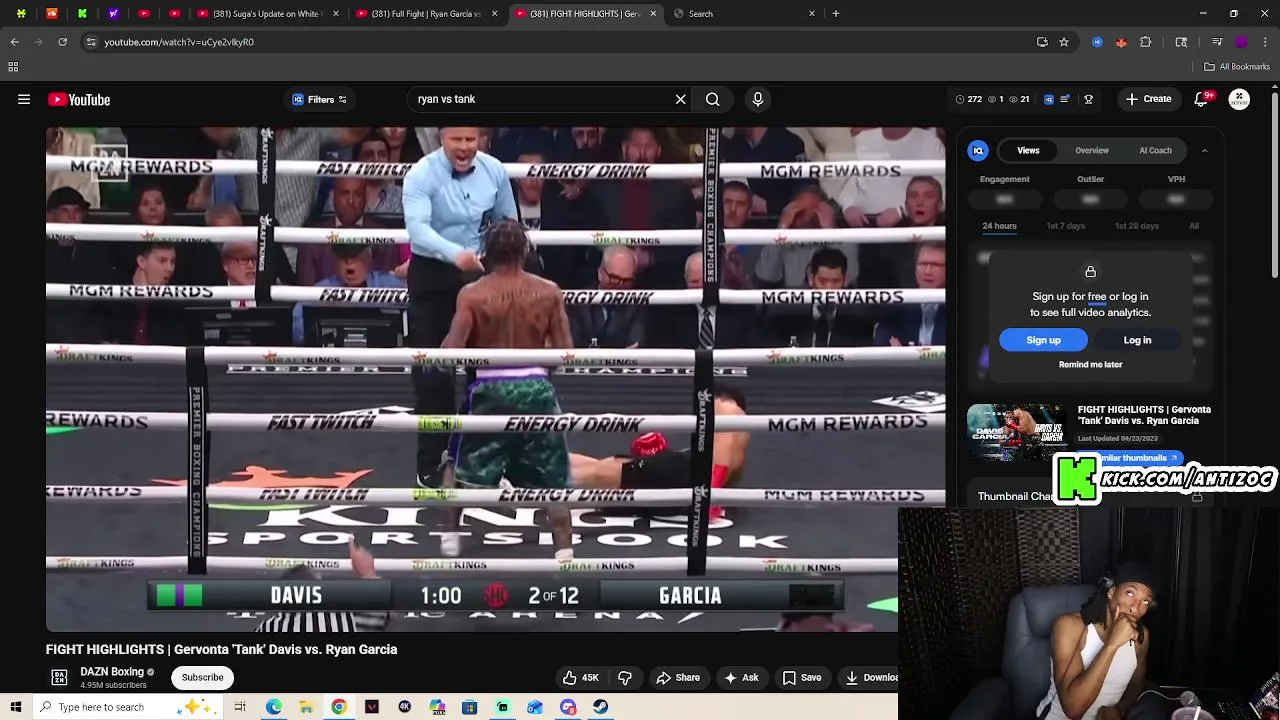This screenshot has height=720, width=1280.
Task: Select the 1st 28 days time range
Action: 1137,226
